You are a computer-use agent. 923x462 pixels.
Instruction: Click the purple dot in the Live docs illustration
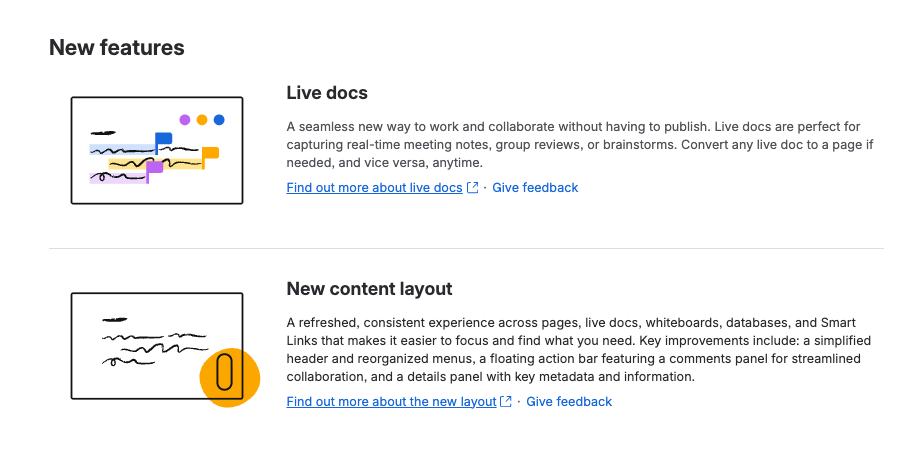click(x=185, y=120)
